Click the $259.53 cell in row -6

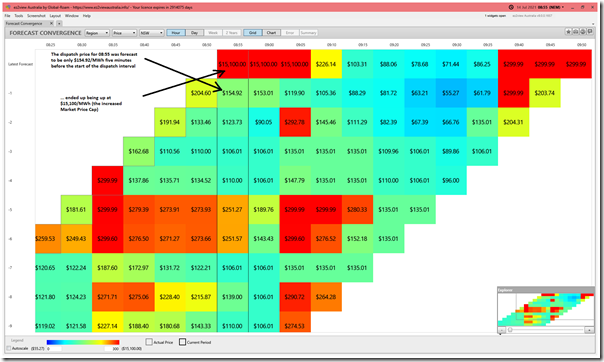[48, 239]
